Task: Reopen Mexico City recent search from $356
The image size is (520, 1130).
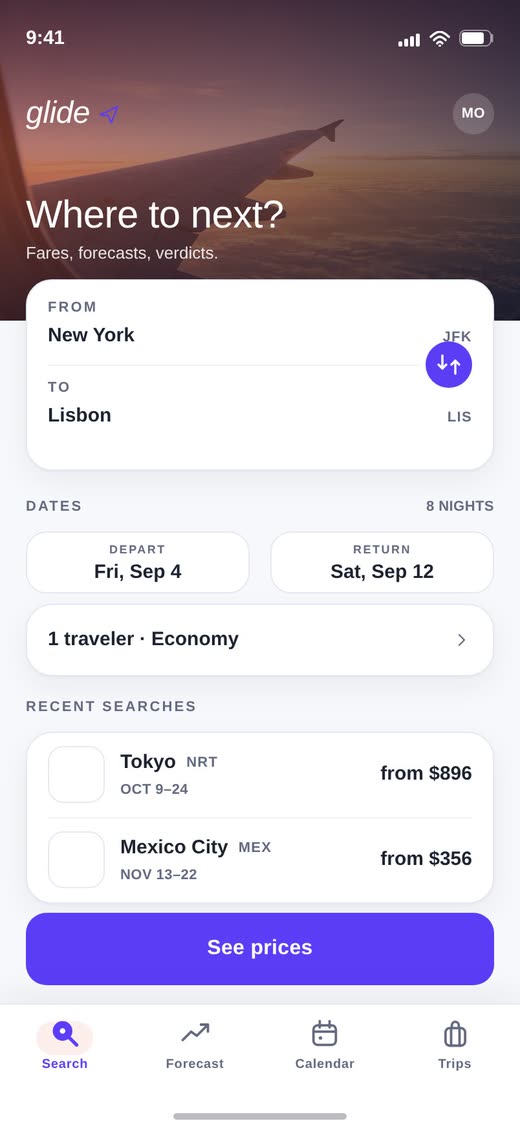Action: tap(260, 860)
